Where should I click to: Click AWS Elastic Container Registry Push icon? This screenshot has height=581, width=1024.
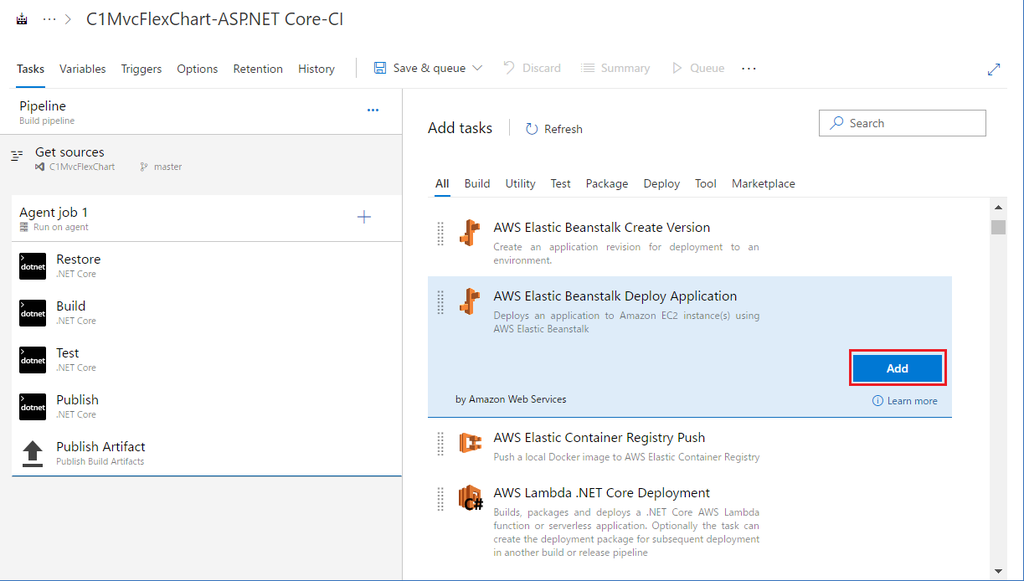tap(470, 443)
